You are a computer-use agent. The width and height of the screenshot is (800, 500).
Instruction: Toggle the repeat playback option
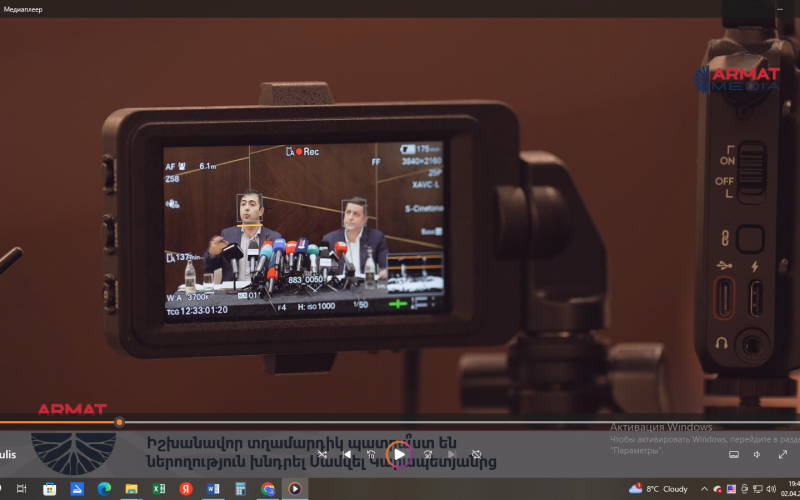[477, 454]
